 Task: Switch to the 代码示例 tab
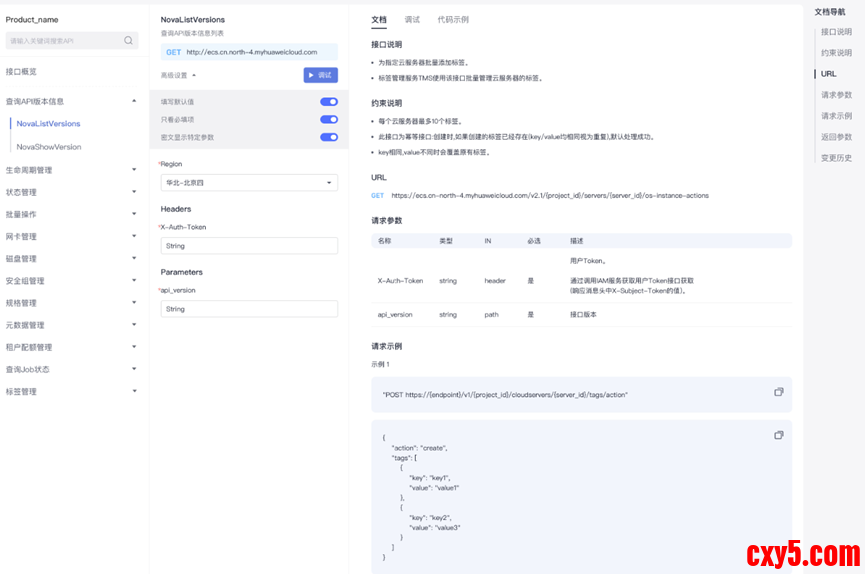pos(452,20)
